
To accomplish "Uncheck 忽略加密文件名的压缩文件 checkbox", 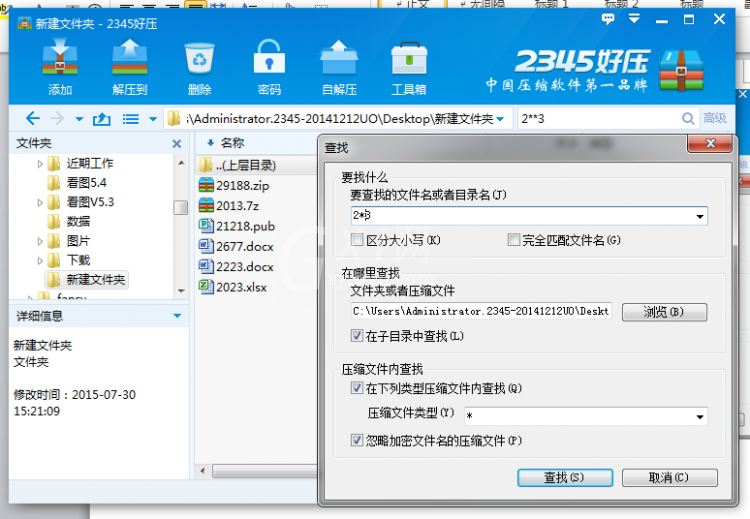I will [x=357, y=440].
